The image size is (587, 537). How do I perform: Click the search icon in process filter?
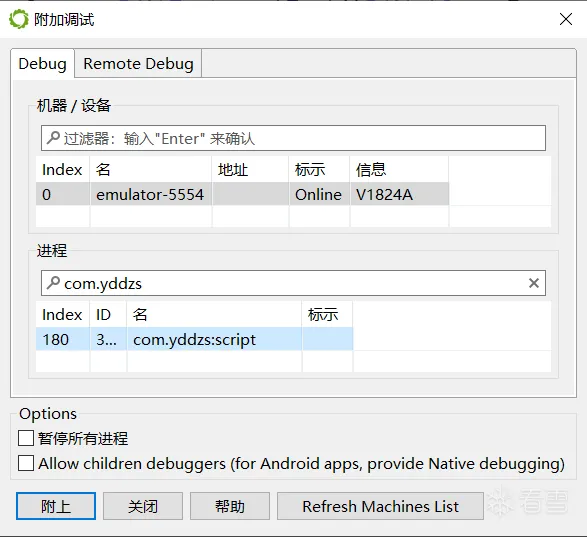coord(53,283)
